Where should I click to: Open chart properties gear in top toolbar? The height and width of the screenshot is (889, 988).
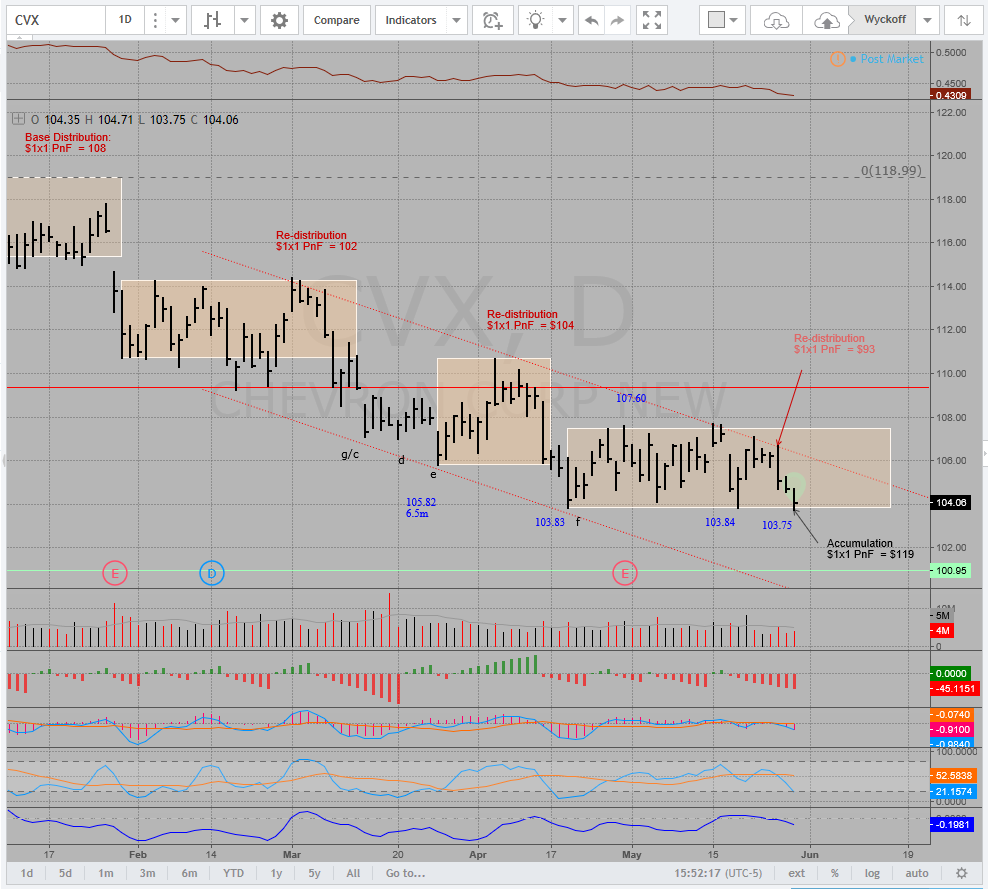279,20
